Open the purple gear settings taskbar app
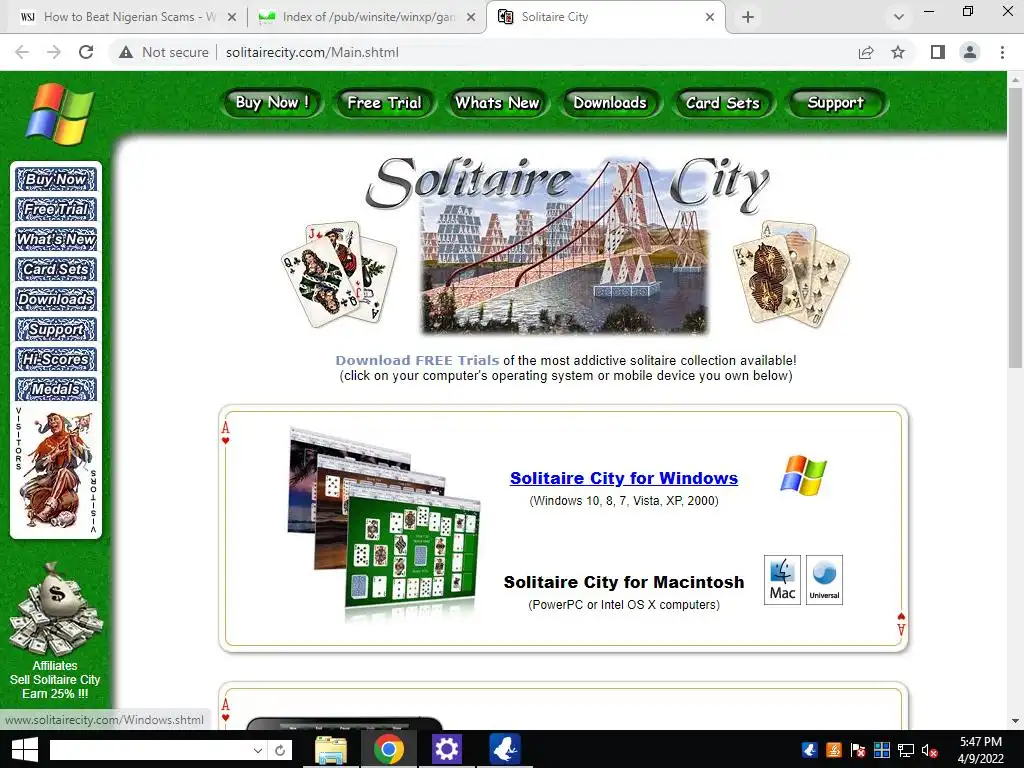 pyautogui.click(x=447, y=750)
